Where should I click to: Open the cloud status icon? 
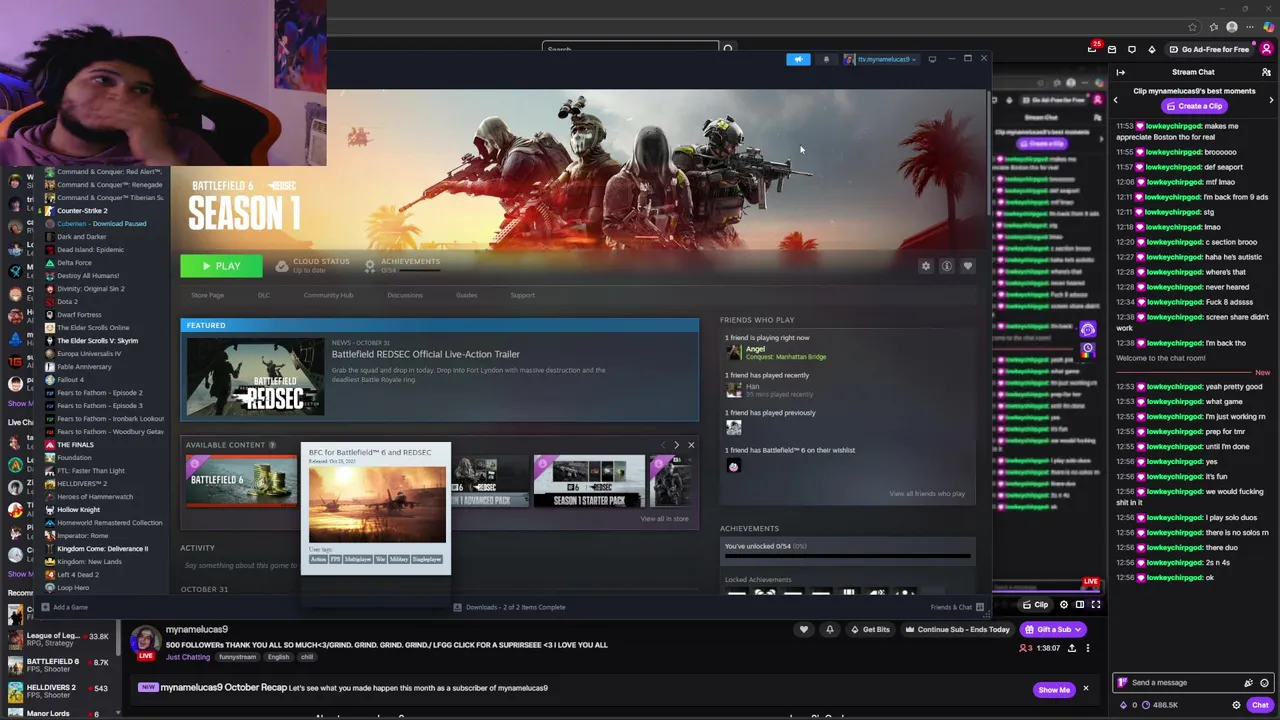click(x=282, y=266)
